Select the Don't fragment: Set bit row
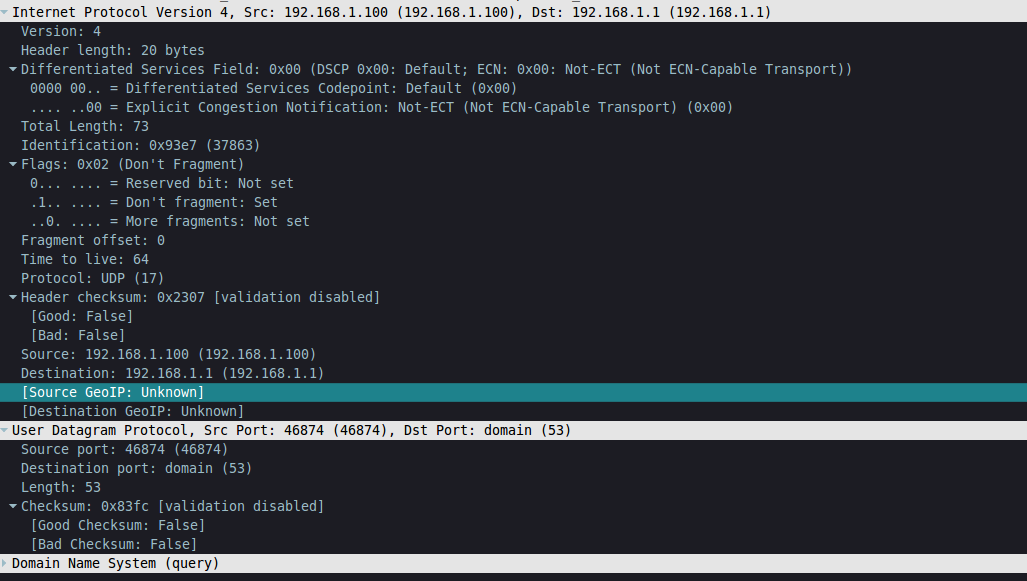Screen dimensions: 1027x581 pos(514,202)
